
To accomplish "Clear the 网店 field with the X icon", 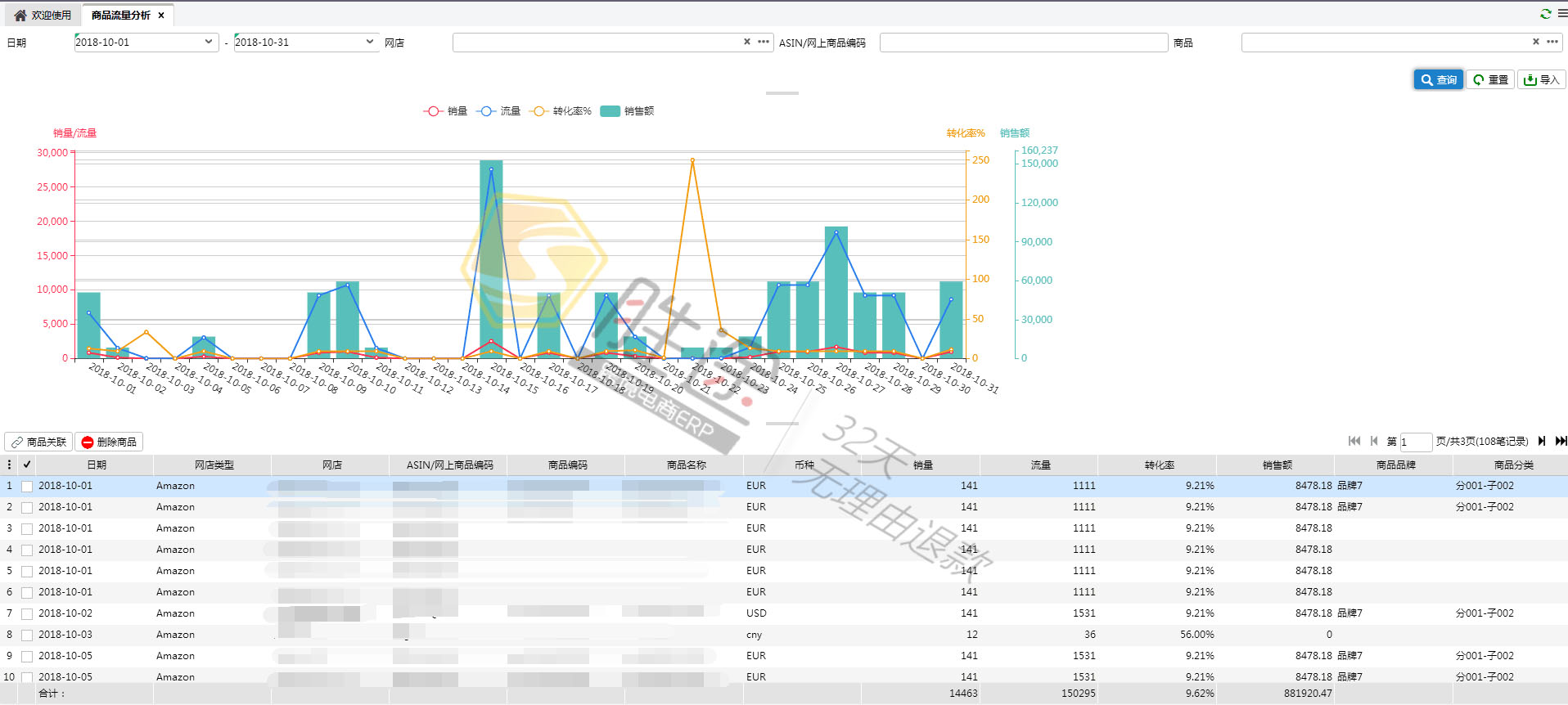I will [x=746, y=42].
